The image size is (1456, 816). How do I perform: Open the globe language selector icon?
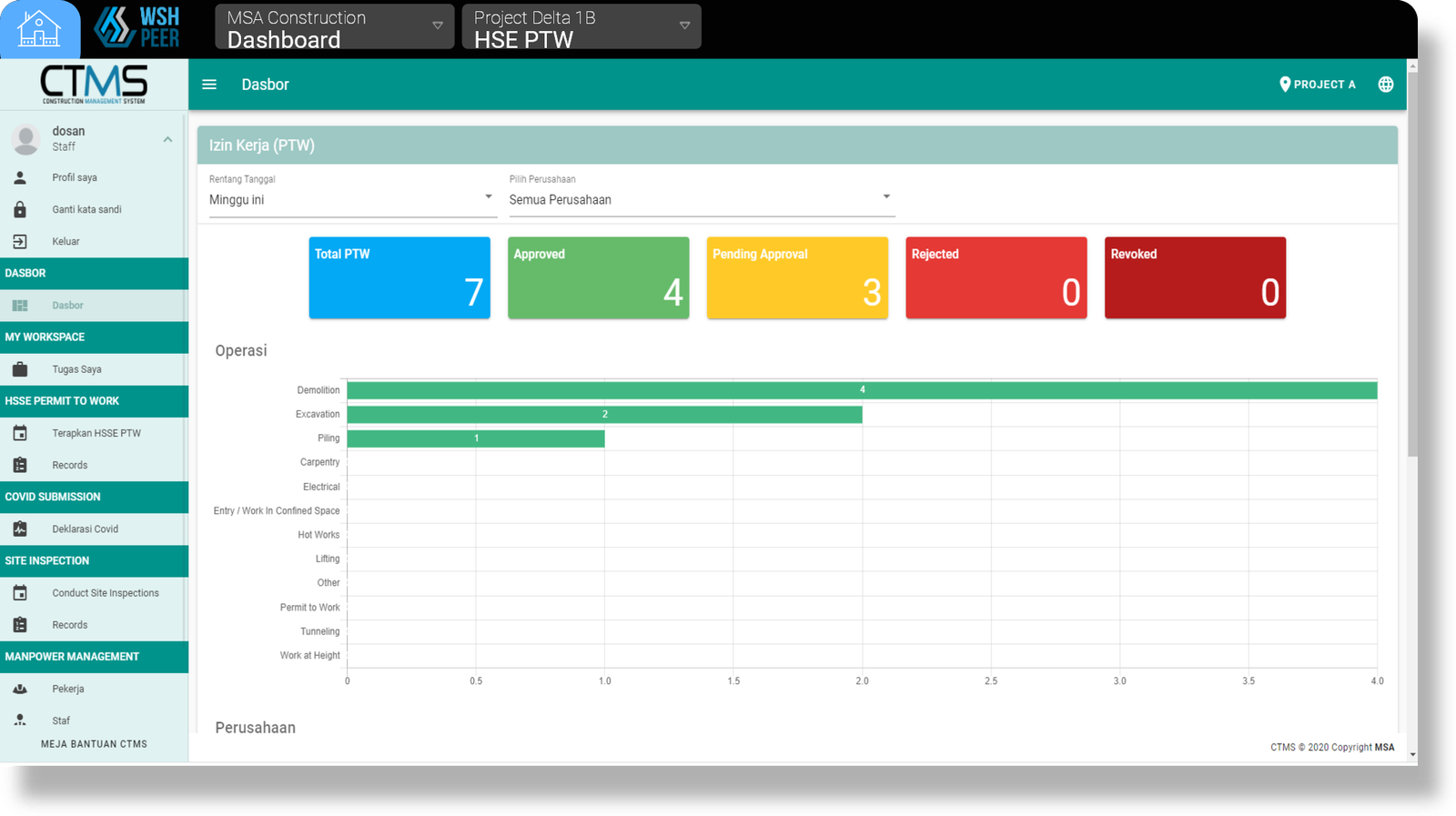pos(1385,85)
